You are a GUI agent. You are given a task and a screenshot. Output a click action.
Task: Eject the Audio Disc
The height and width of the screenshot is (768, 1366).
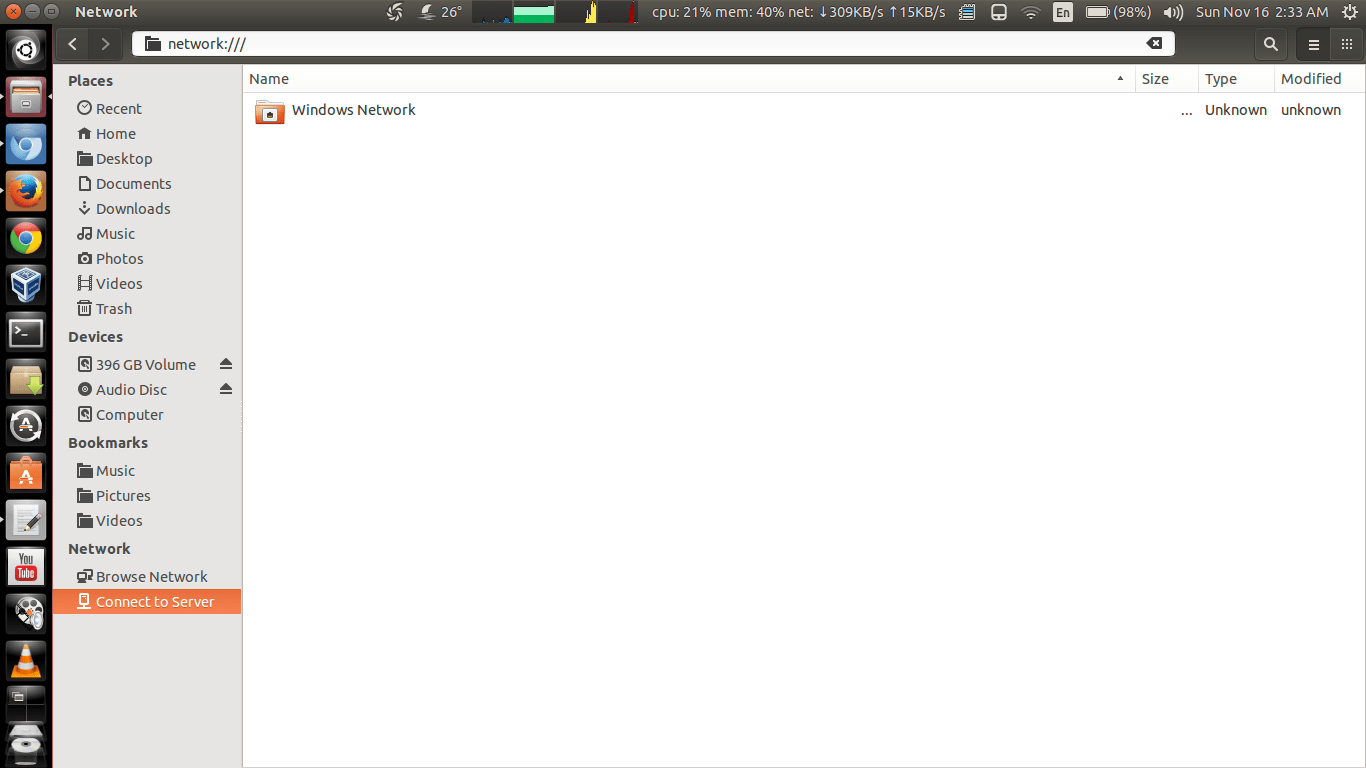point(226,389)
